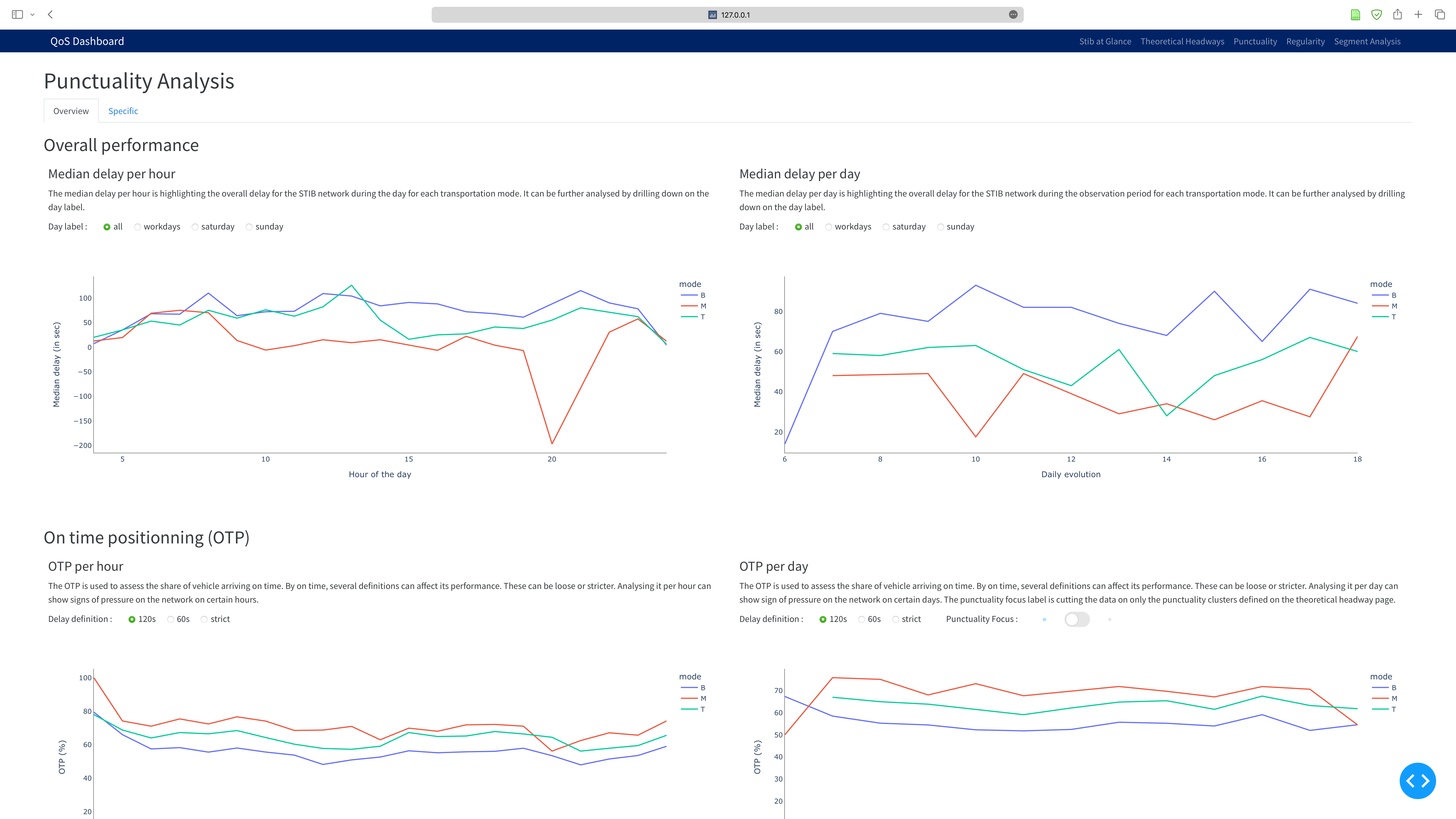Toggle B mode in OTP per day legend
1456x819 pixels.
(x=1384, y=687)
